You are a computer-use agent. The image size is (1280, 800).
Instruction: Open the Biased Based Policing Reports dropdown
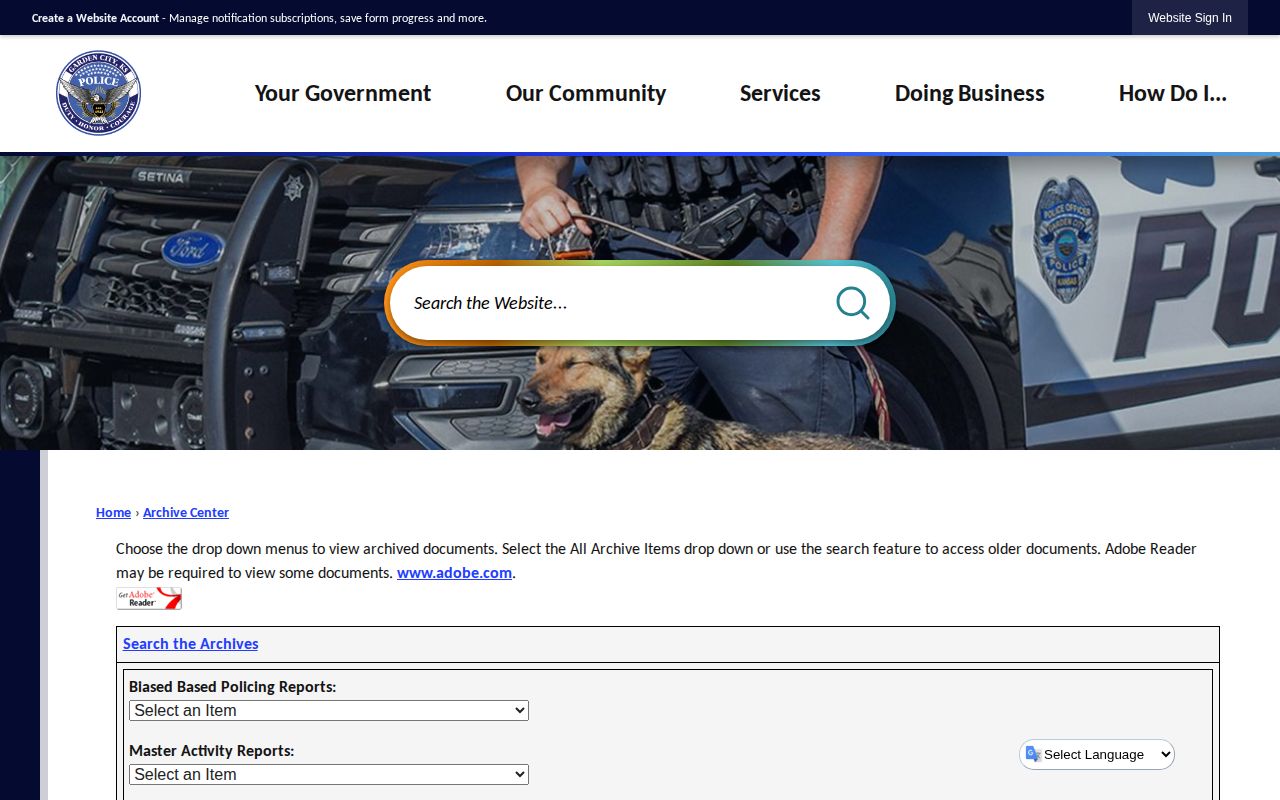coord(329,710)
